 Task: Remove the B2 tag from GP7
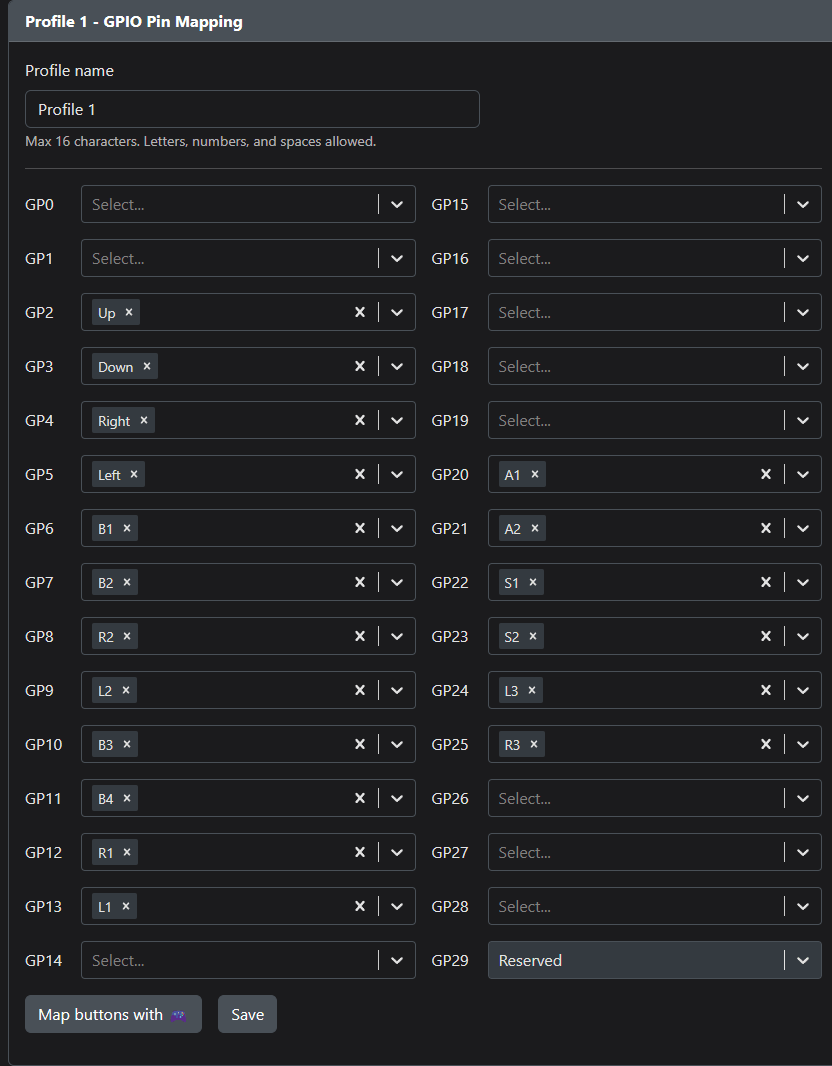[126, 582]
